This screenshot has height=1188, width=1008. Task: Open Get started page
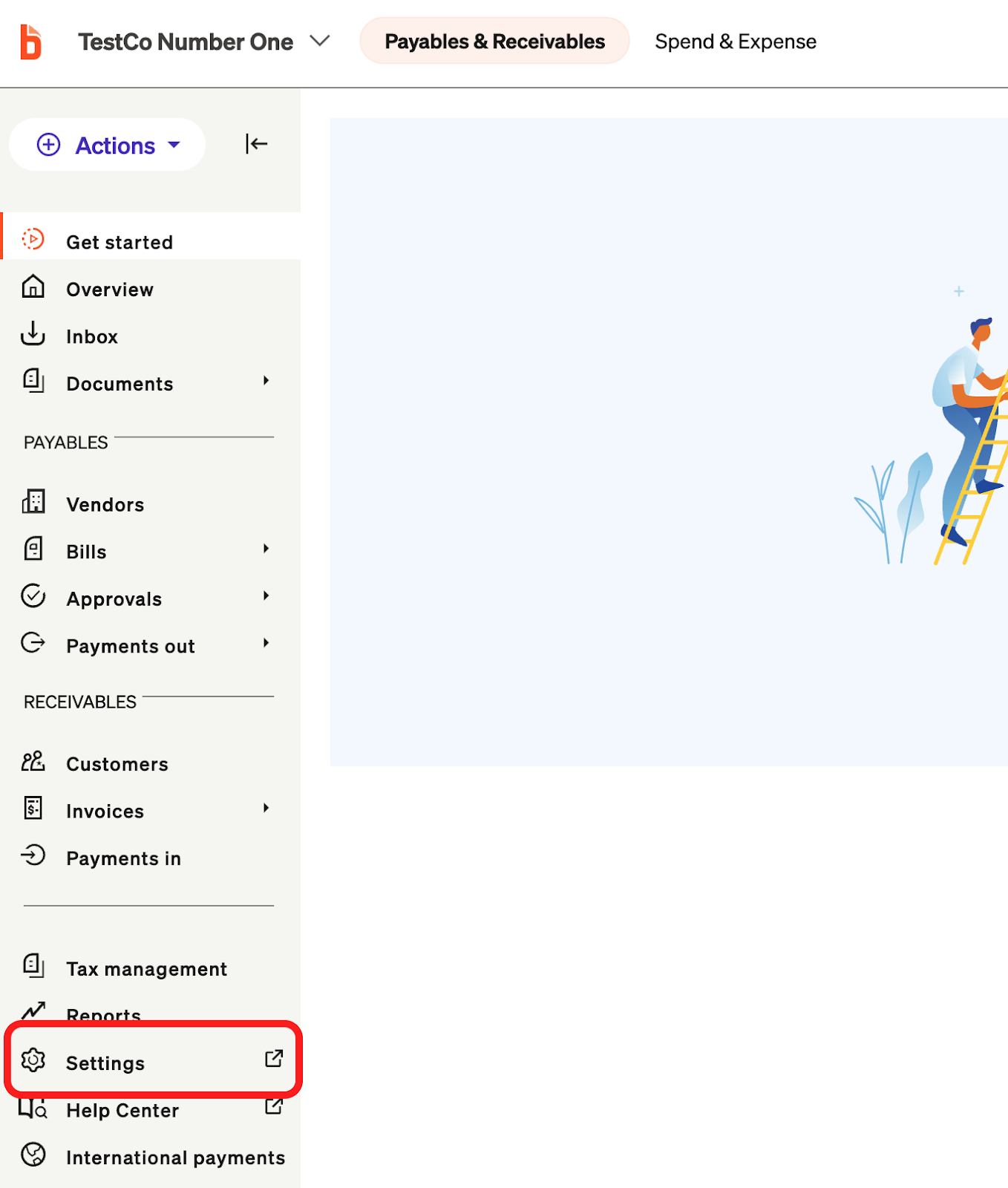[151, 236]
